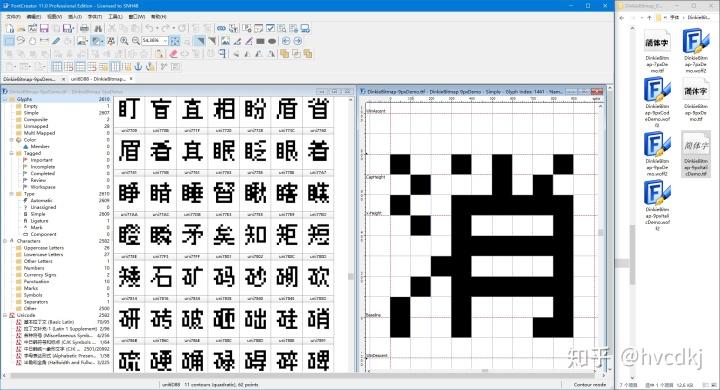
Task: Select the Punctuation category in tree
Action: tap(36, 281)
